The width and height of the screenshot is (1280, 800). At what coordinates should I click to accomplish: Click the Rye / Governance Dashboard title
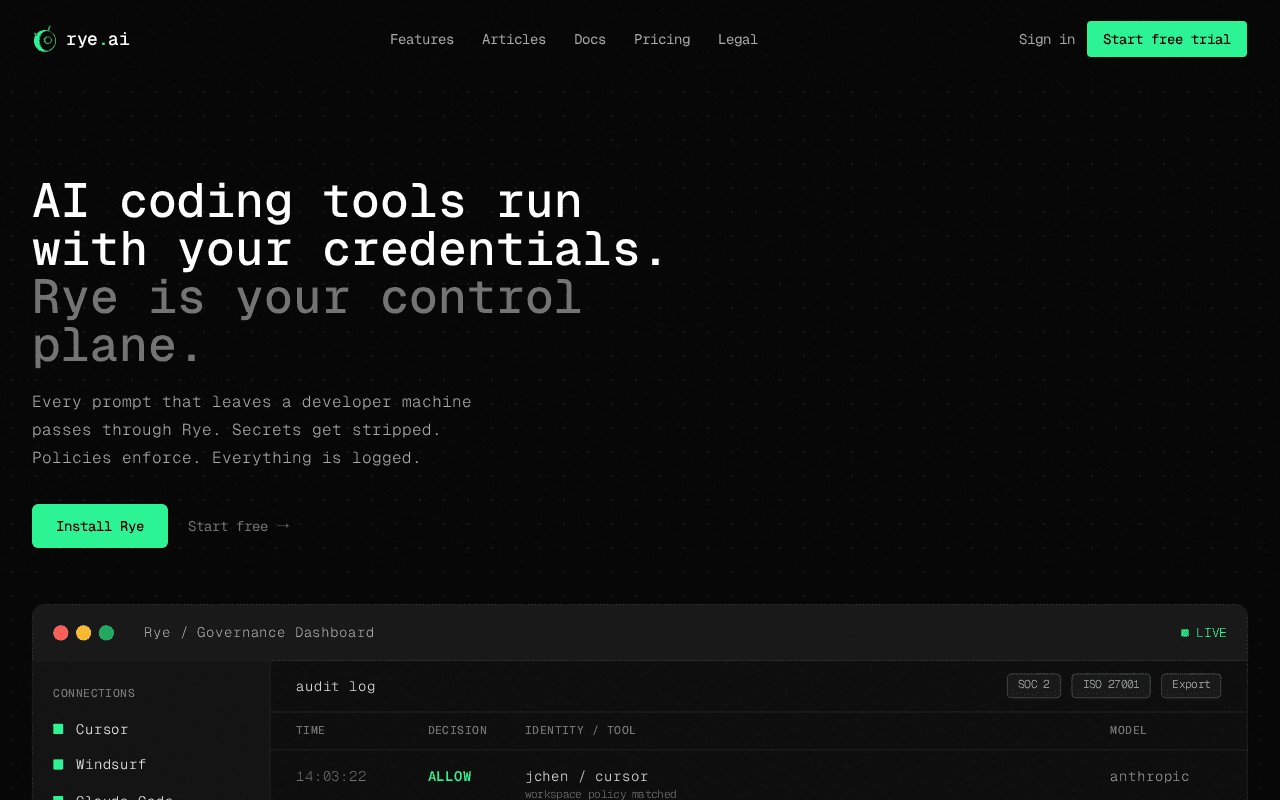(259, 633)
